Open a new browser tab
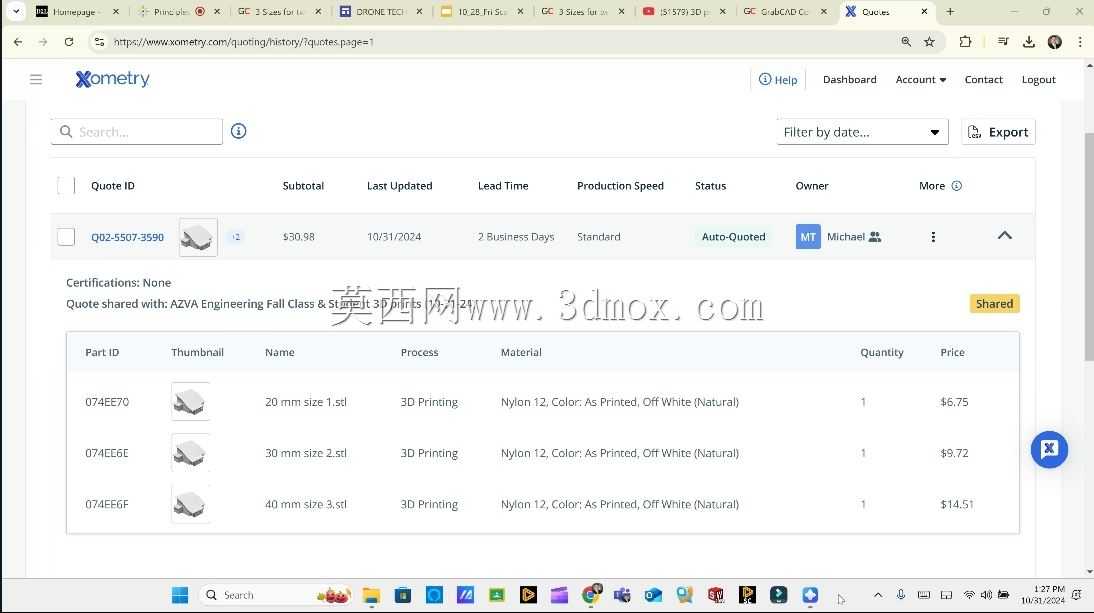Image resolution: width=1094 pixels, height=613 pixels. [950, 12]
